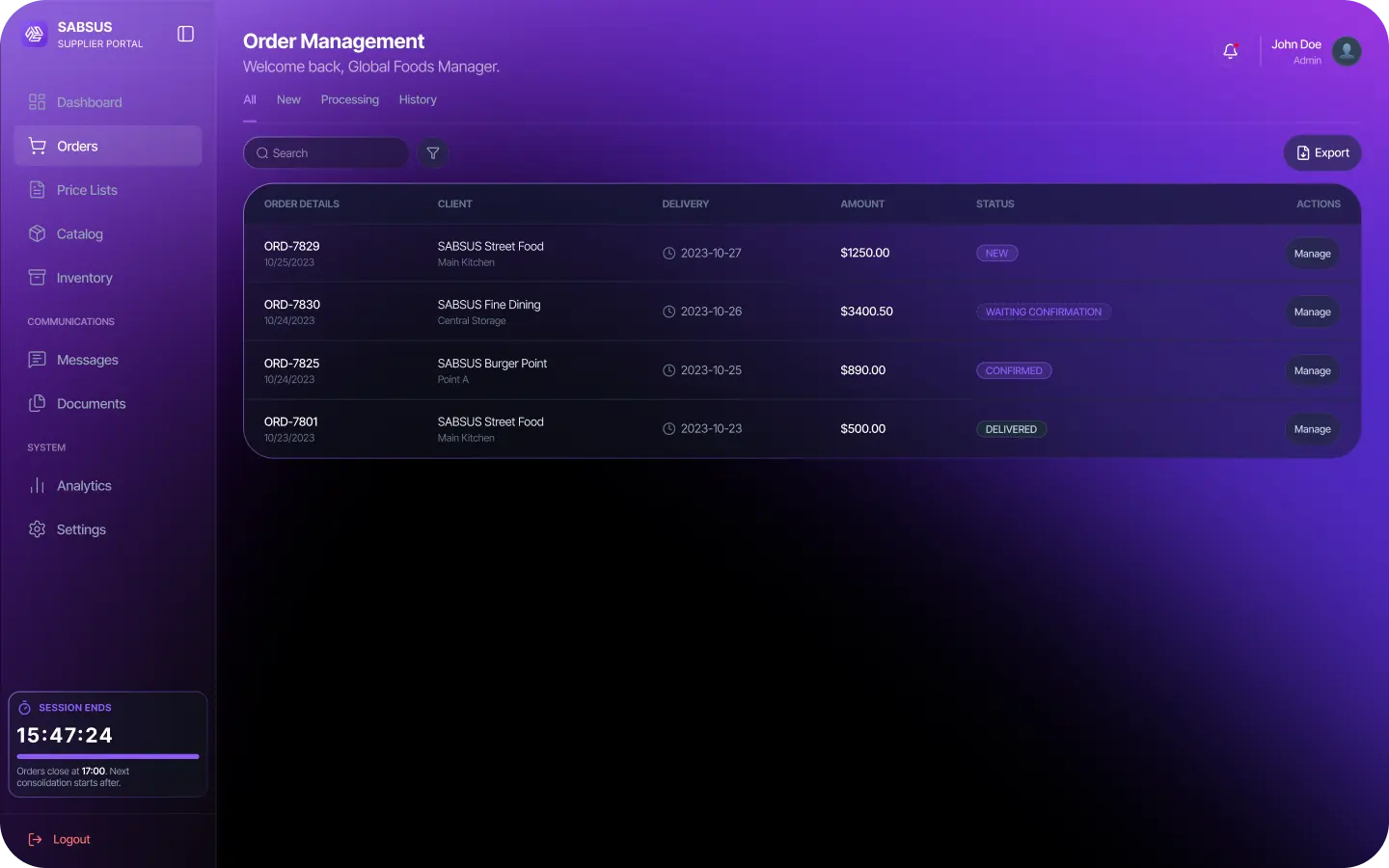Click the Orders shopping cart icon
1389x868 pixels.
click(38, 146)
